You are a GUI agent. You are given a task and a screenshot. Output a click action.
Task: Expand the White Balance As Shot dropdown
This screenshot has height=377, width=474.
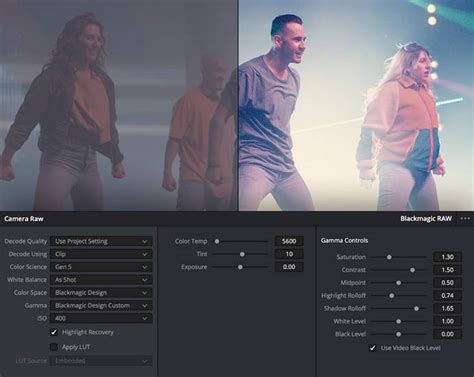101,280
